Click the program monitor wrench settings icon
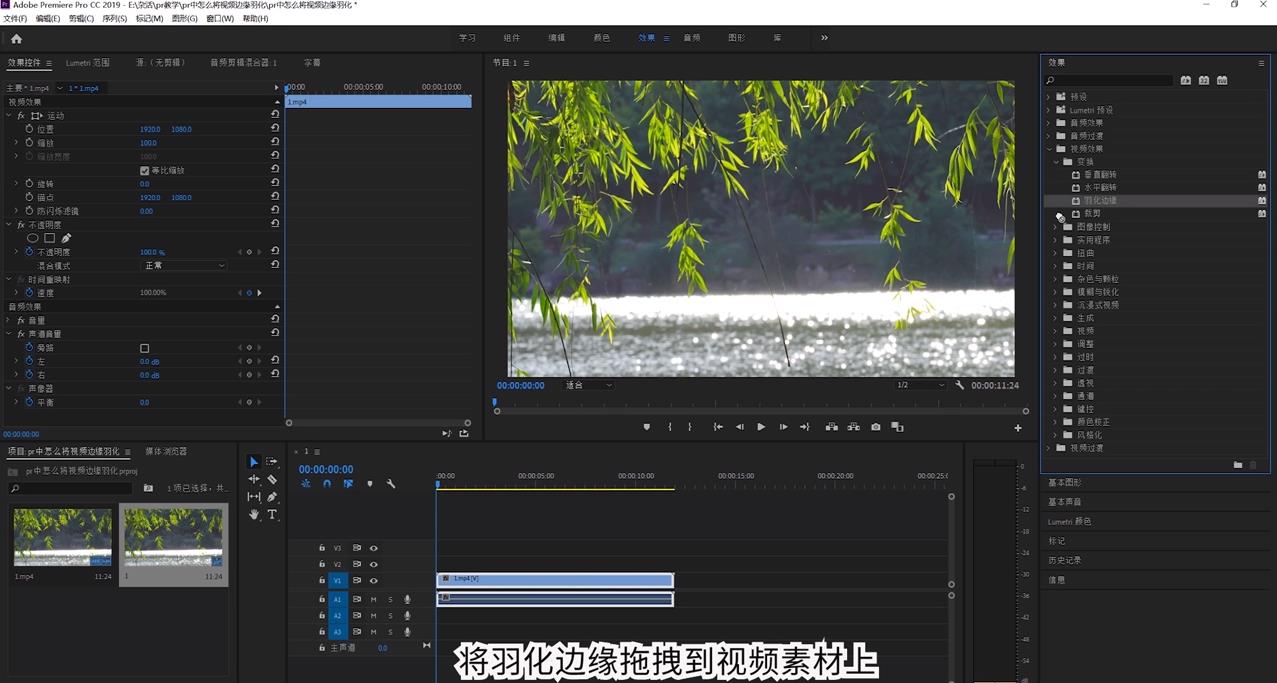The height and width of the screenshot is (683, 1277). [x=959, y=385]
